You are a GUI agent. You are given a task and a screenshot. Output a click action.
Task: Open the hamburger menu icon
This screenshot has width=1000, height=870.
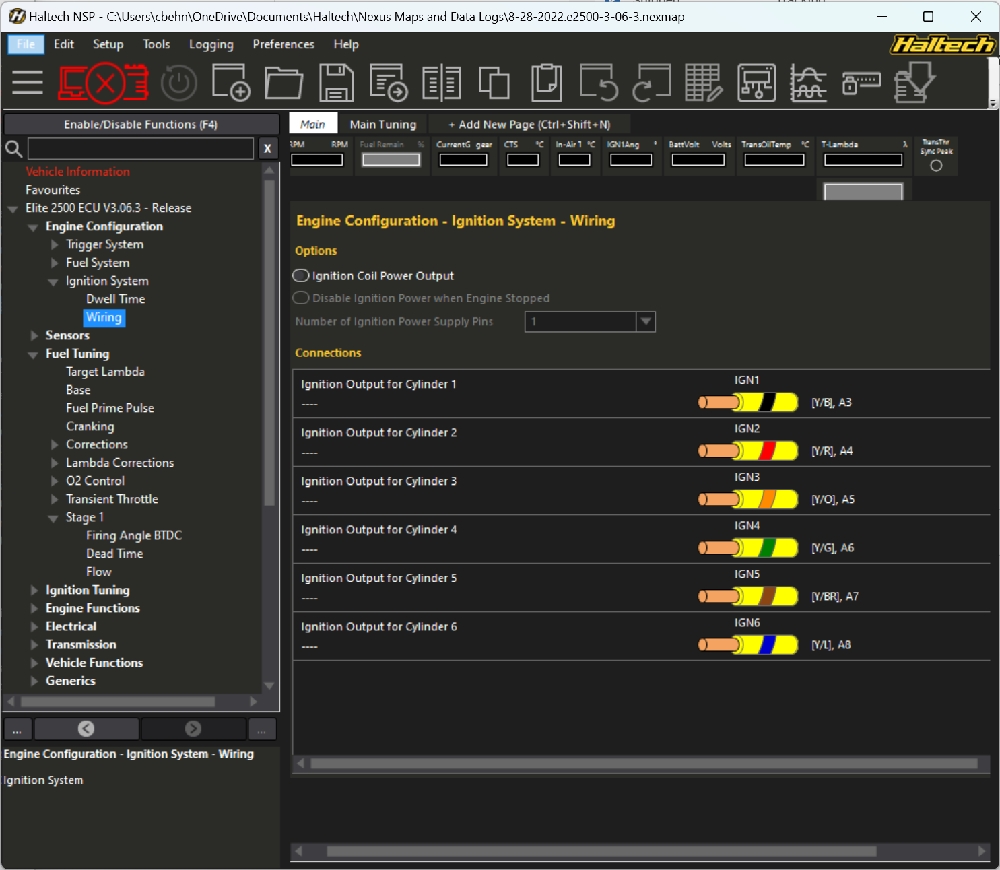27,82
